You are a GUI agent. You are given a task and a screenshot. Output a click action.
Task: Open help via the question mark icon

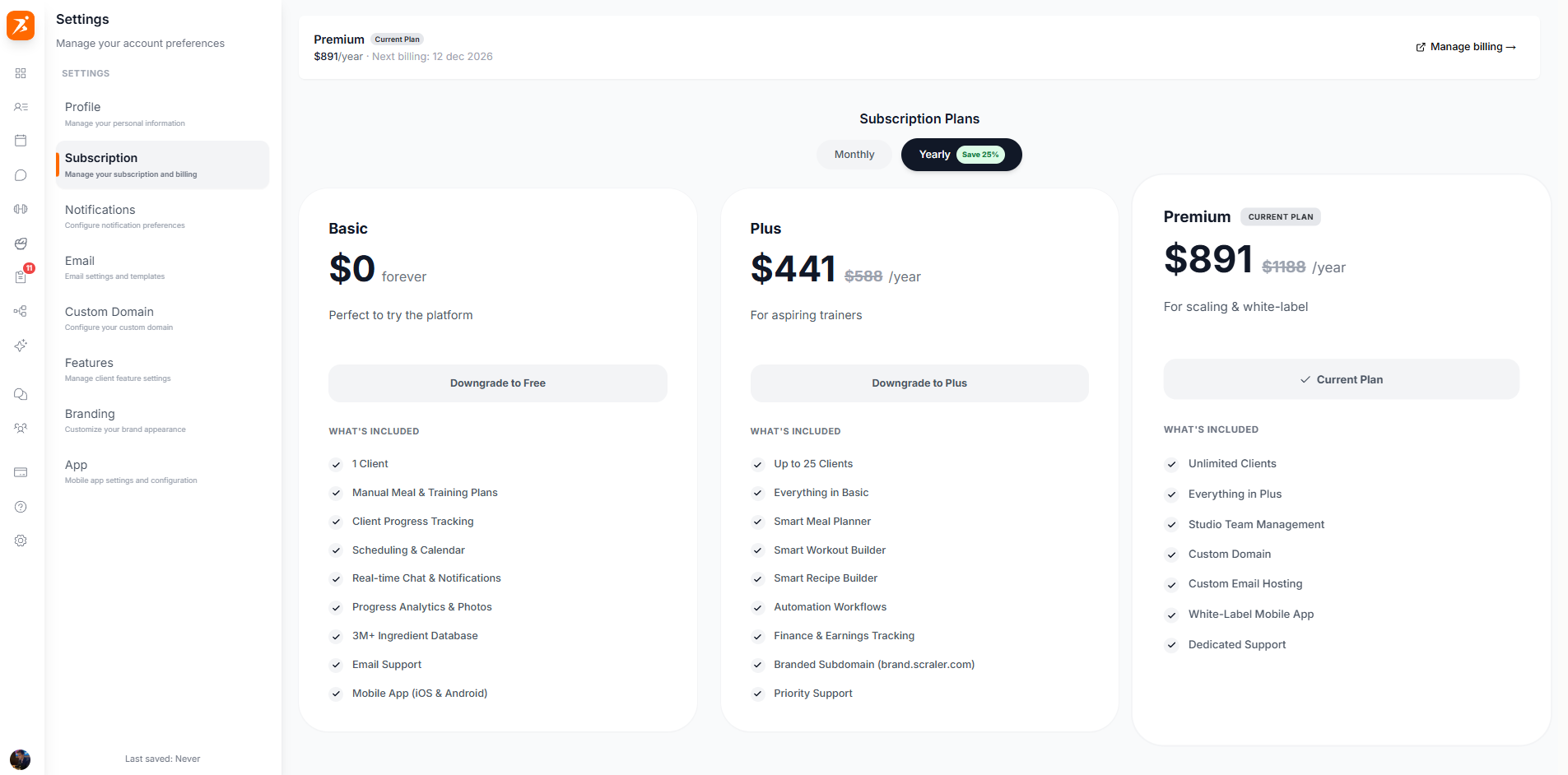[21, 507]
